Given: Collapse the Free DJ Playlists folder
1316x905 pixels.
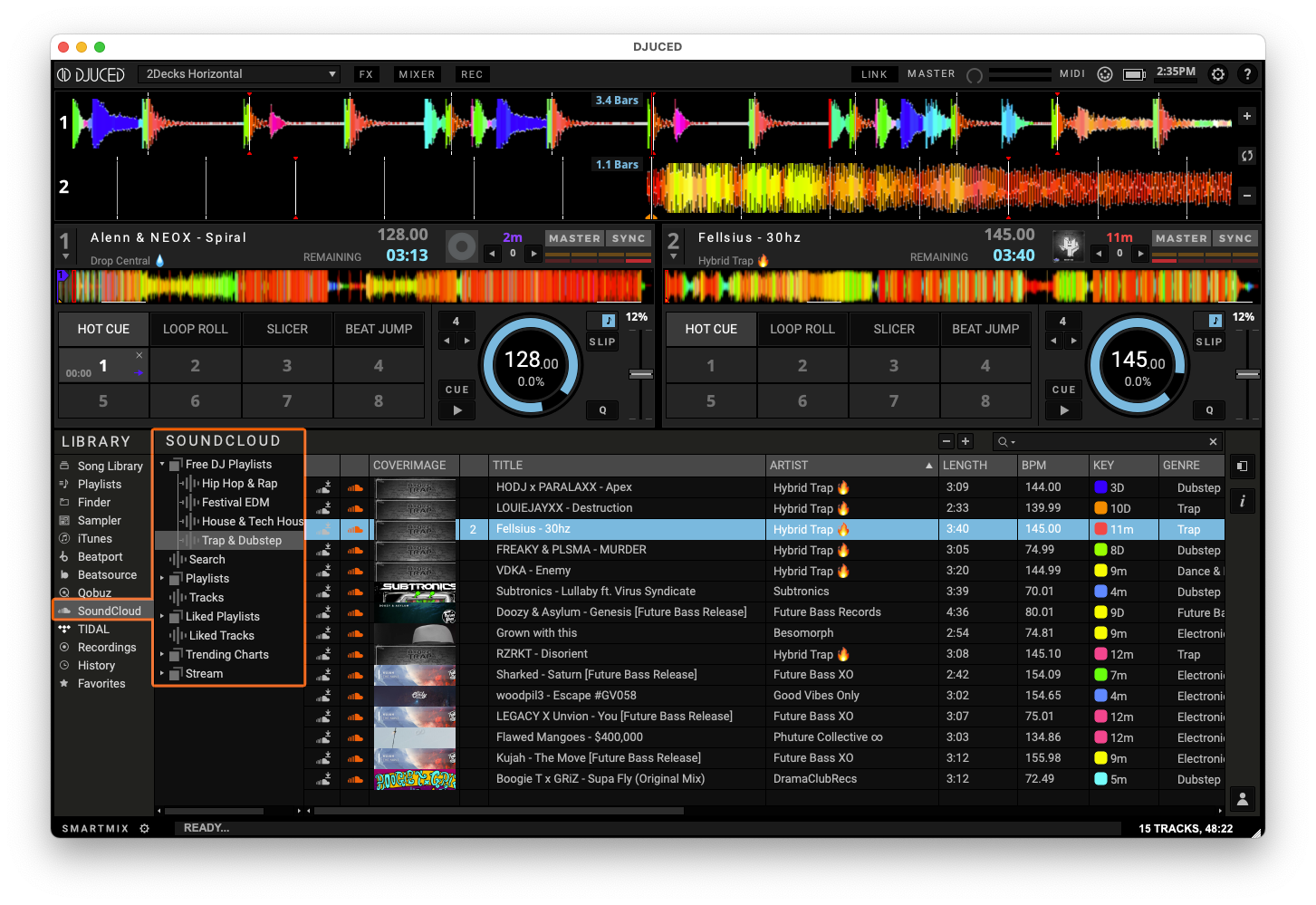Looking at the screenshot, I should click(x=164, y=464).
